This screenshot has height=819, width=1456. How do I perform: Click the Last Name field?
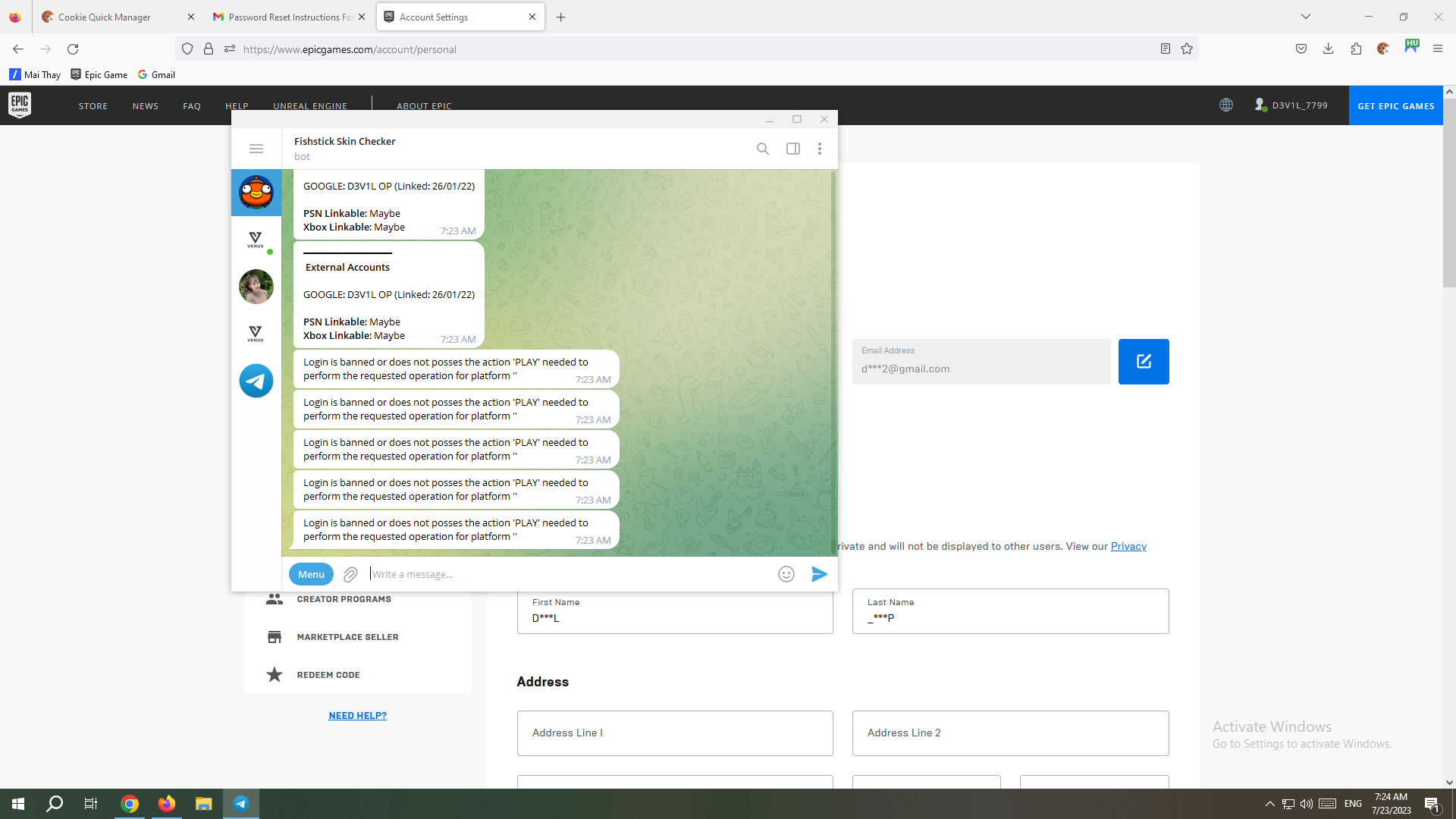click(1010, 611)
